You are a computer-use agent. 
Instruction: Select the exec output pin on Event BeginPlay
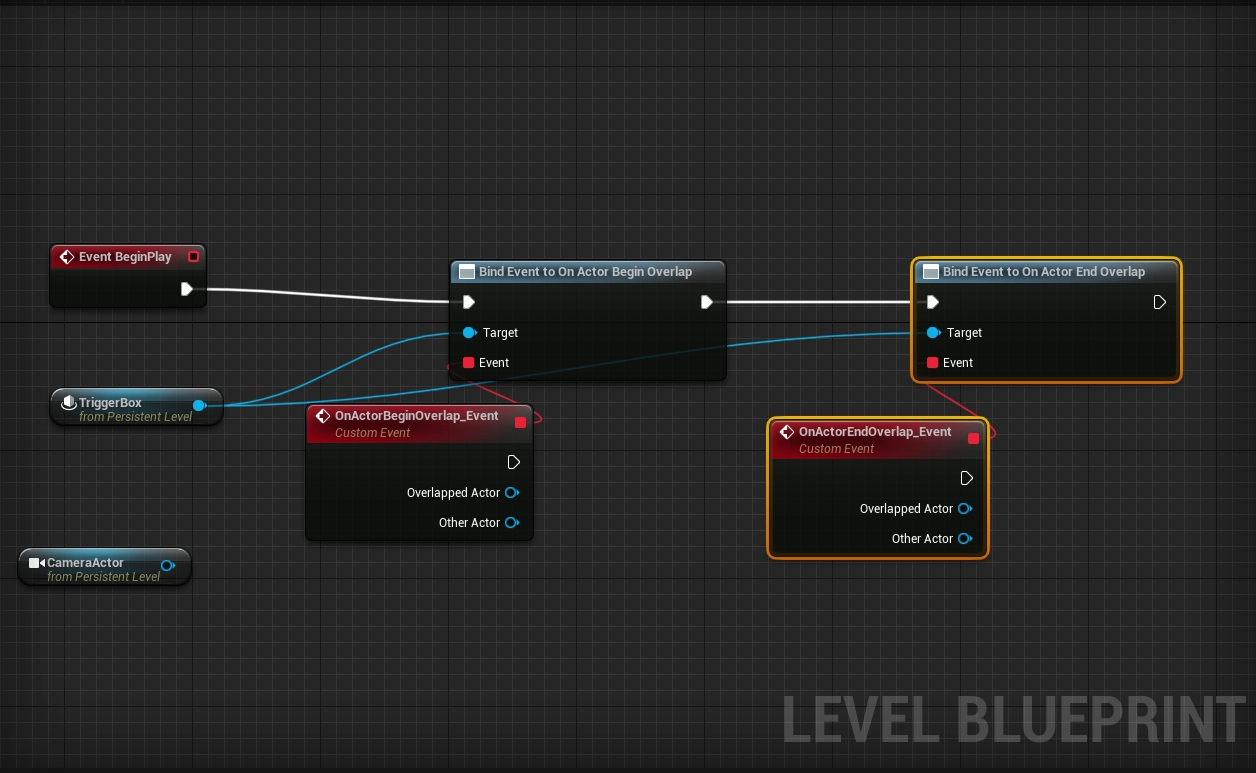click(187, 289)
